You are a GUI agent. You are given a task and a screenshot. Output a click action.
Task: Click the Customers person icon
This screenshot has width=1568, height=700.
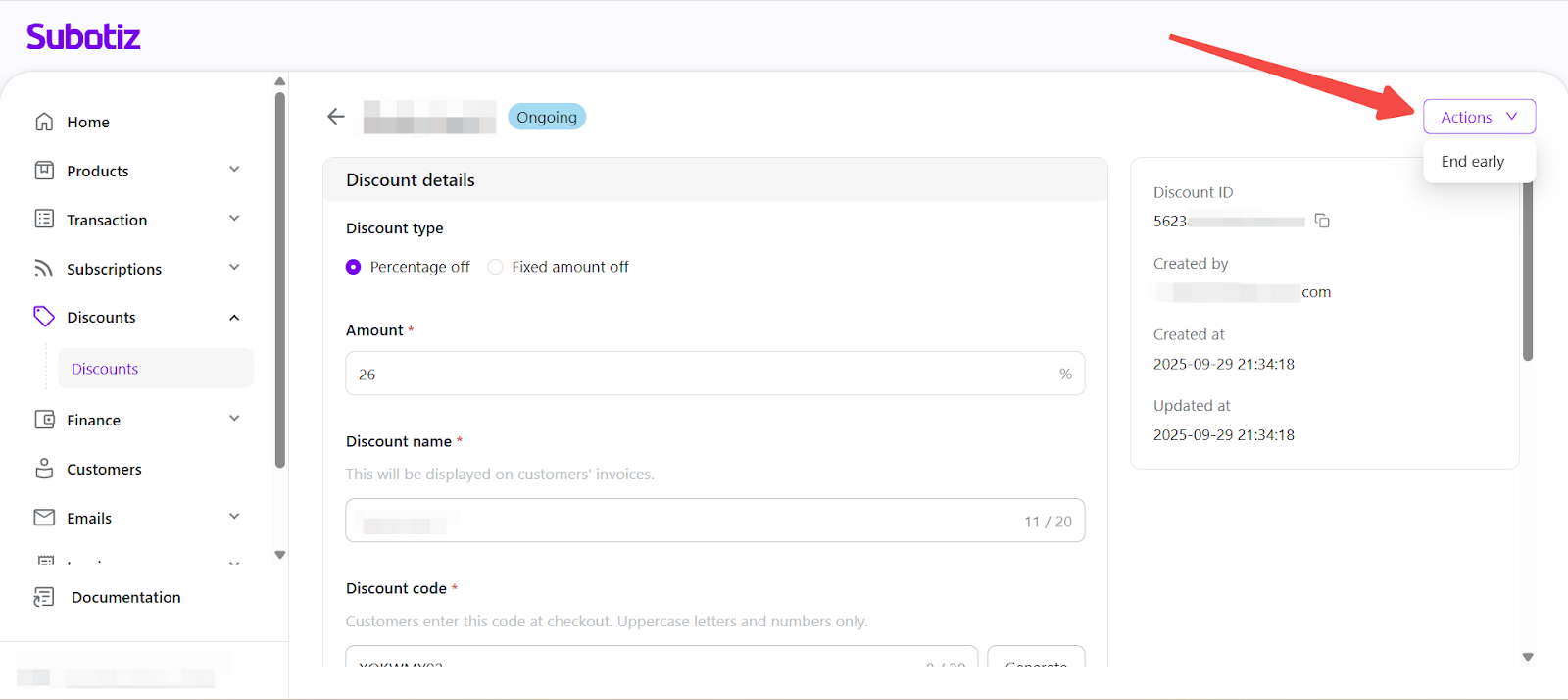(x=44, y=469)
